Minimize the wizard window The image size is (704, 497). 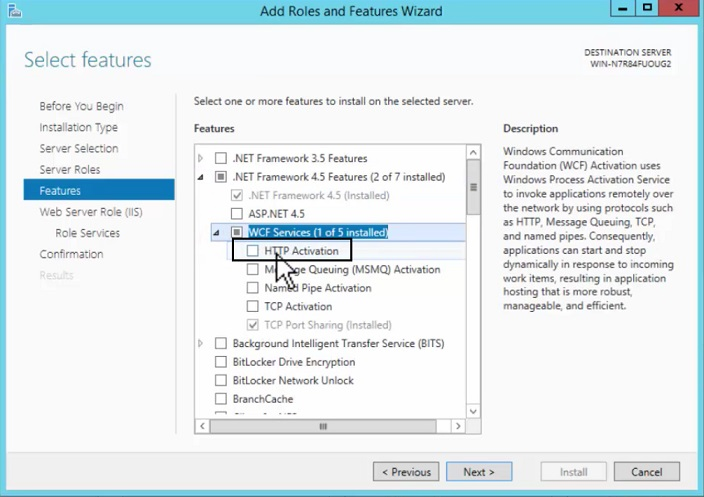[x=623, y=8]
